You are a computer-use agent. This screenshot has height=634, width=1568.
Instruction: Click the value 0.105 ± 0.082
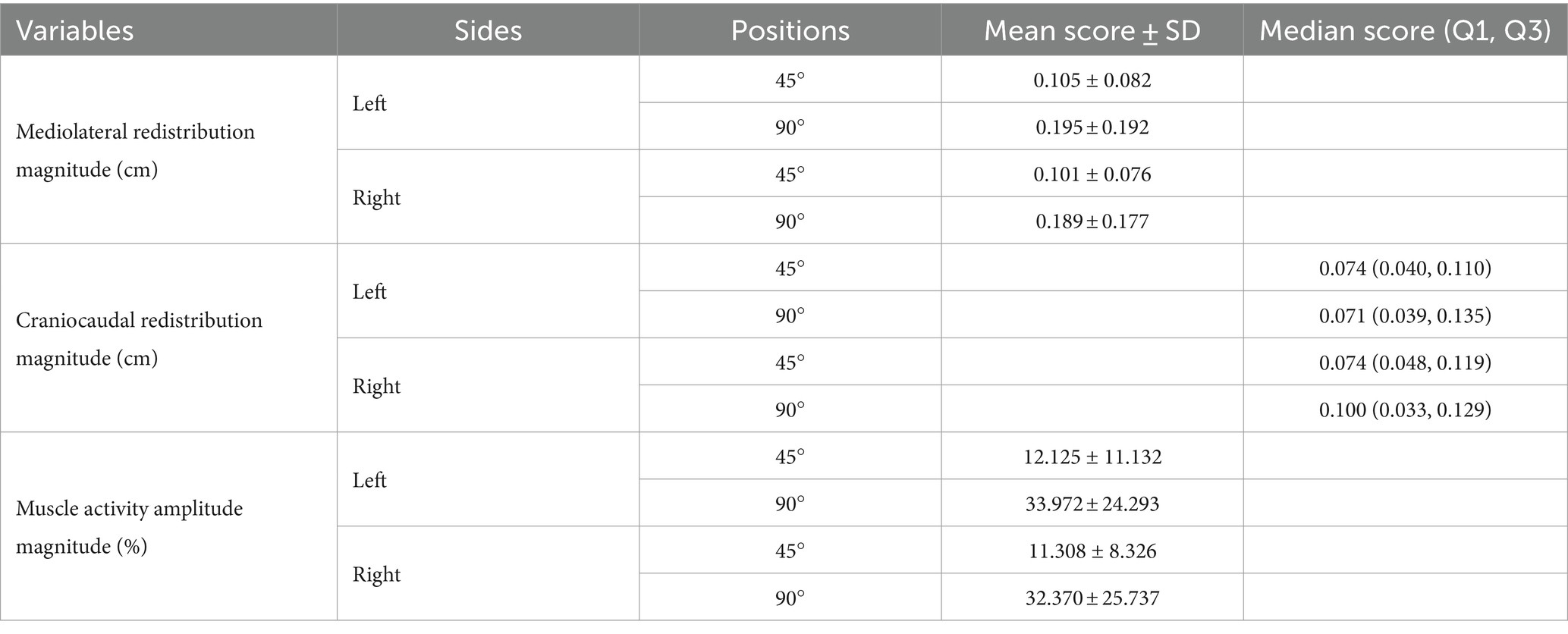click(1092, 80)
